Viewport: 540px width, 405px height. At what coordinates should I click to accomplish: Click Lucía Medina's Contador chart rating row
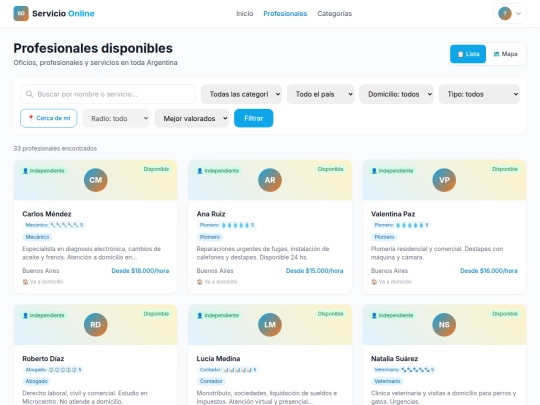click(x=228, y=370)
